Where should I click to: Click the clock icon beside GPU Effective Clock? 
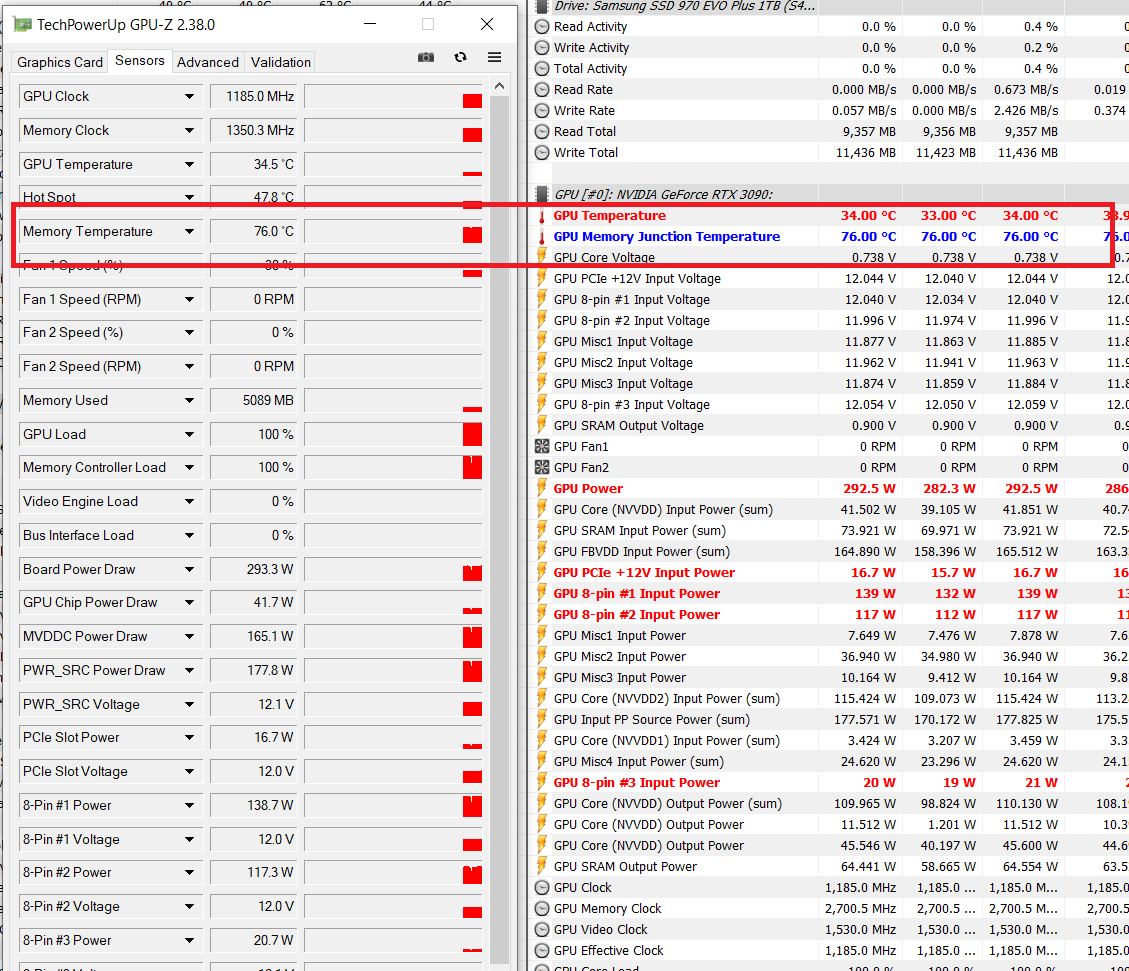(x=542, y=951)
